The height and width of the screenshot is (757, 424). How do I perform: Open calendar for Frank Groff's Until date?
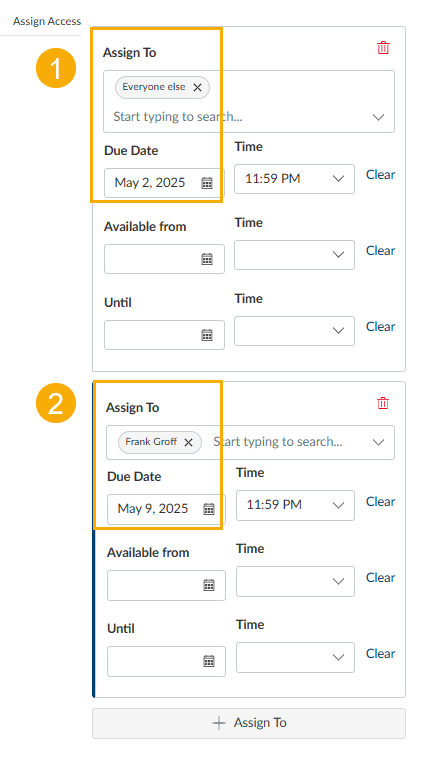pos(209,661)
